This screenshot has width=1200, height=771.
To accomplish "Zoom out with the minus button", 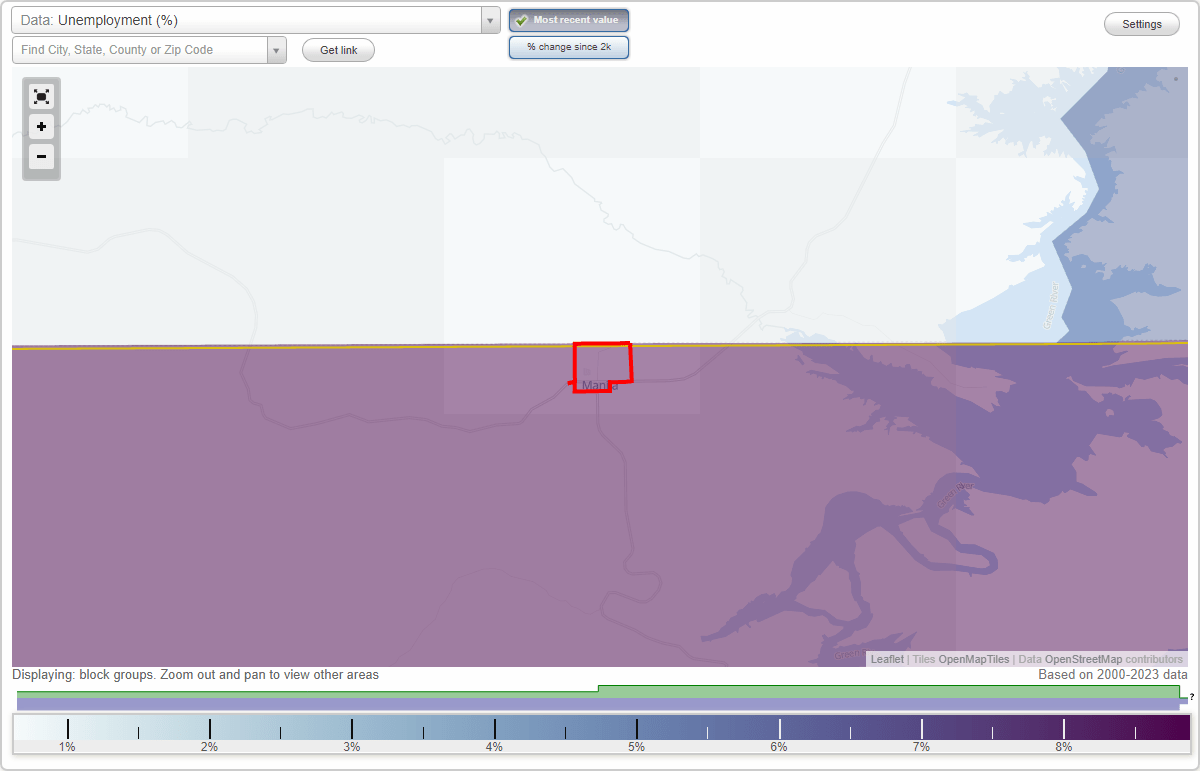I will click(x=41, y=156).
